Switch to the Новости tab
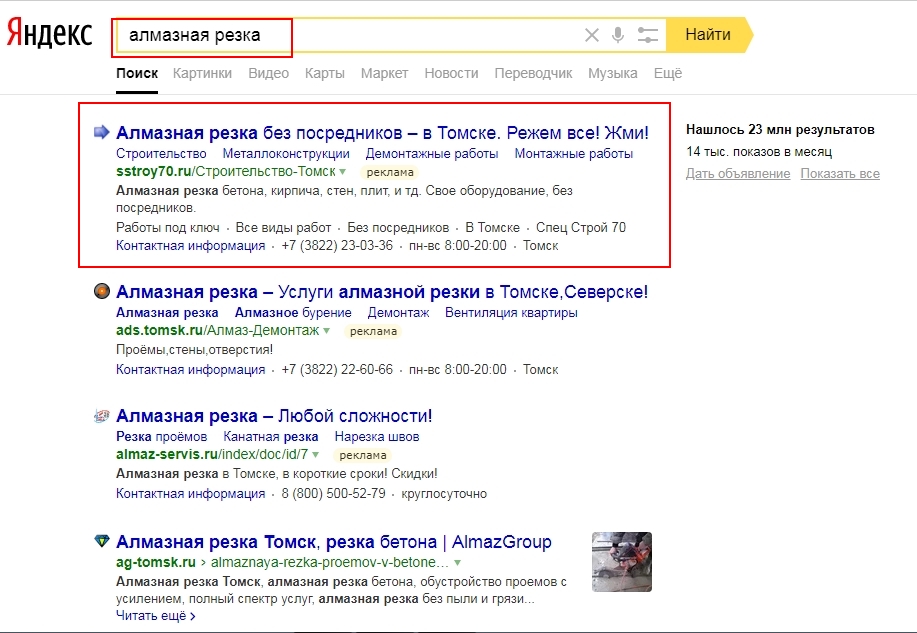The width and height of the screenshot is (917, 633). pos(451,73)
